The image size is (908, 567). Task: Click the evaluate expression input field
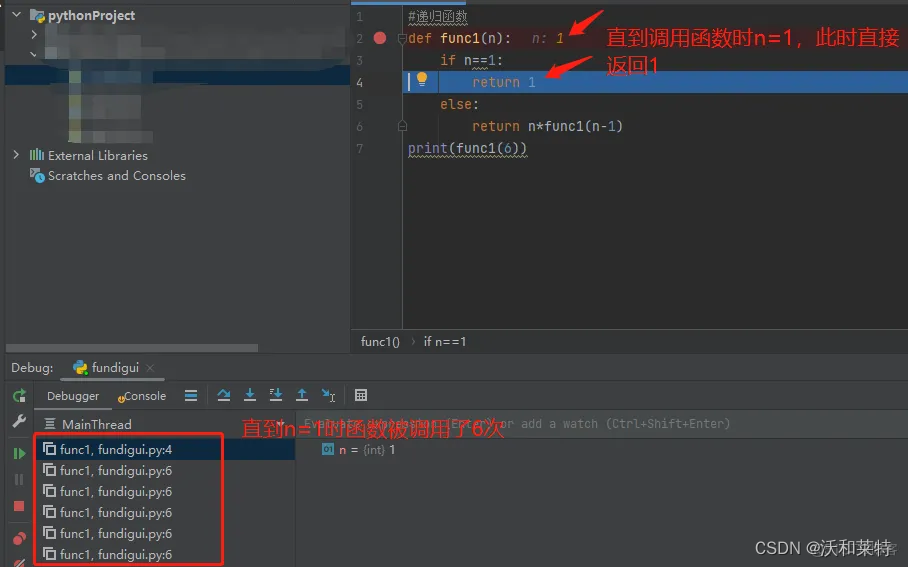(x=602, y=424)
